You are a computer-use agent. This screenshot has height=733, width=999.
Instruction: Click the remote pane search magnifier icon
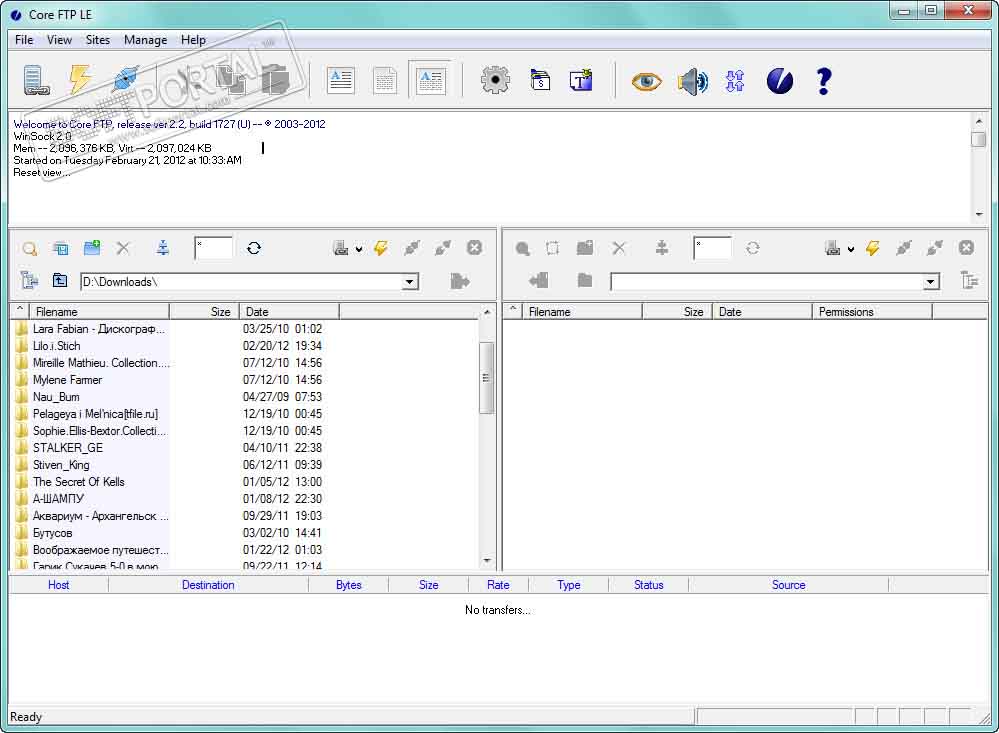tap(522, 249)
